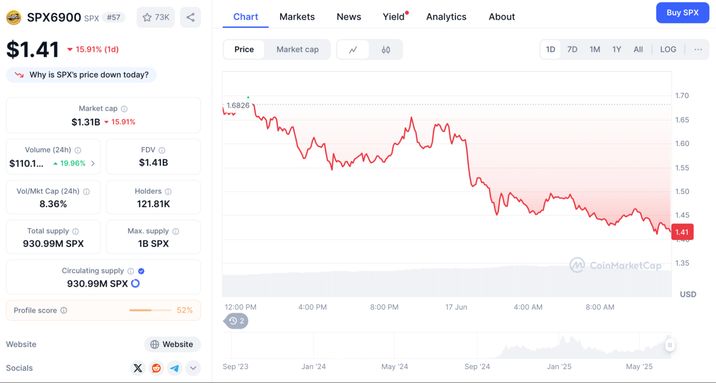Image resolution: width=716 pixels, height=383 pixels.
Task: Open the Analytics tab
Action: 446,17
